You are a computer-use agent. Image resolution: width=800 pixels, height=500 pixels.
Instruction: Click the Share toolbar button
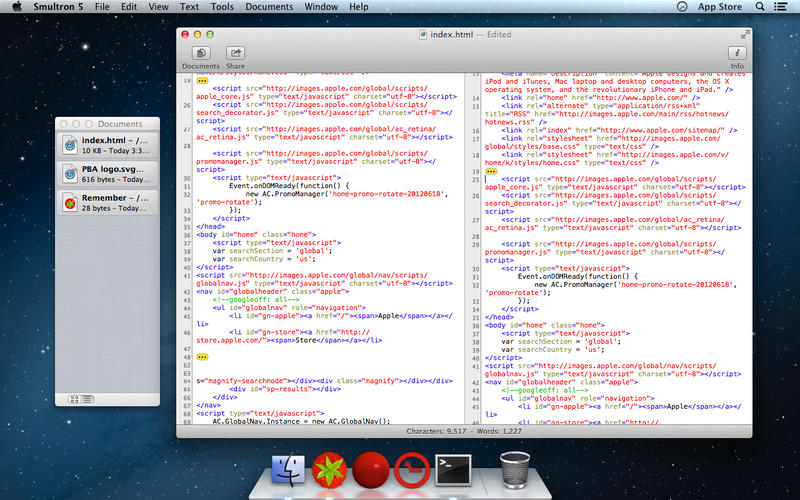point(235,53)
